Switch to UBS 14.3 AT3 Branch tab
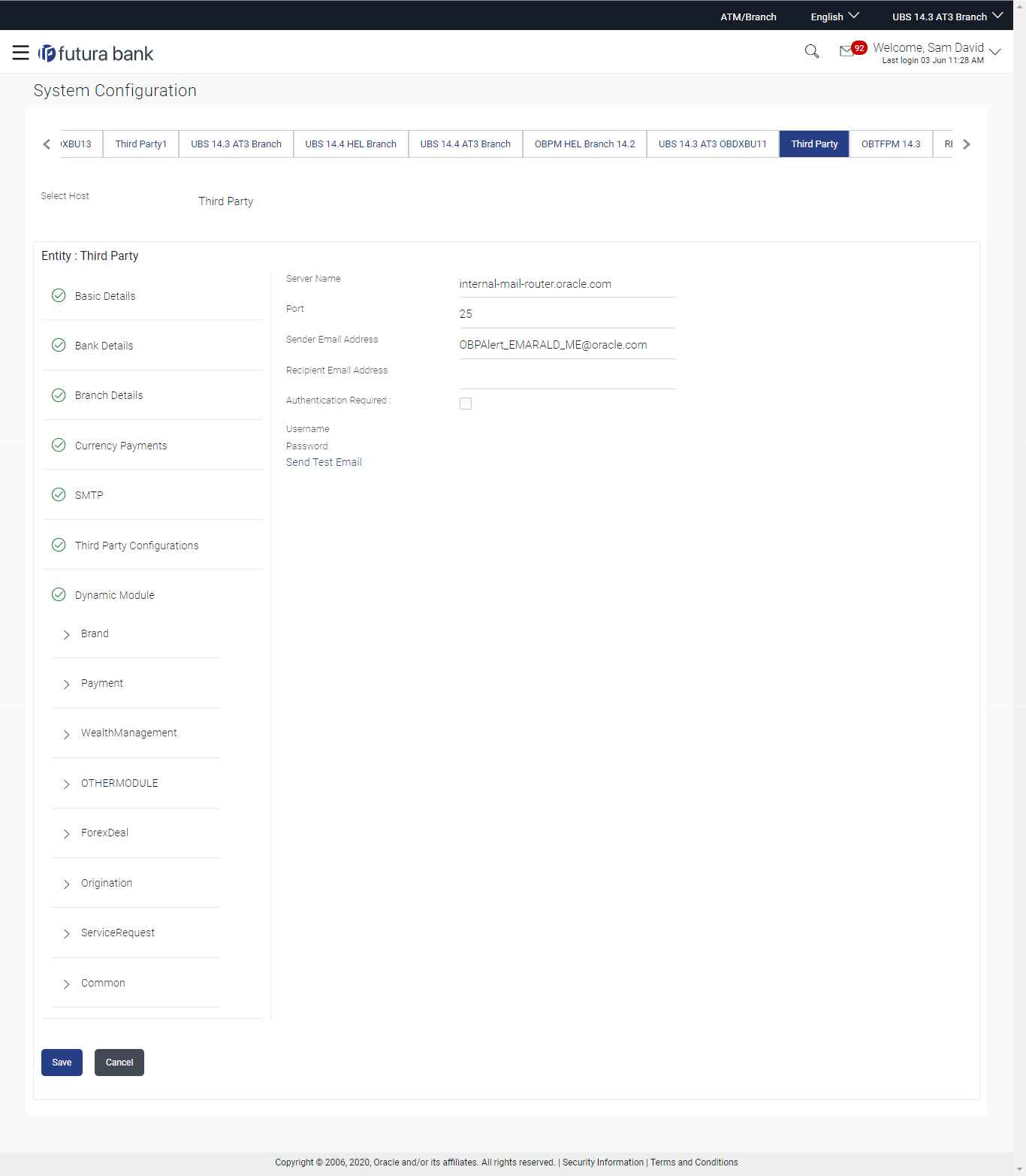Viewport: 1026px width, 1176px height. [236, 144]
